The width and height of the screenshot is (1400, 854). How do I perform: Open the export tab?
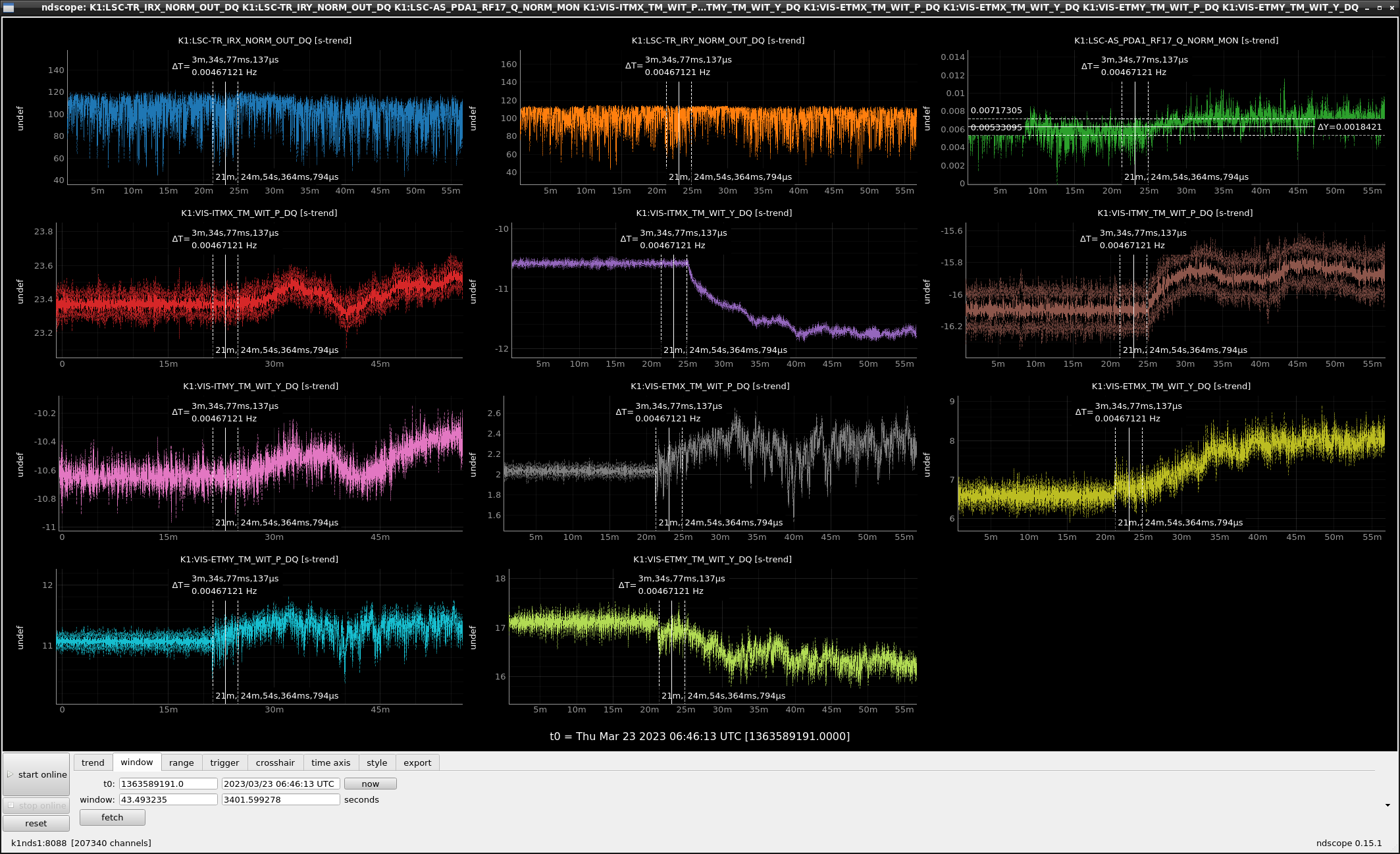(417, 762)
